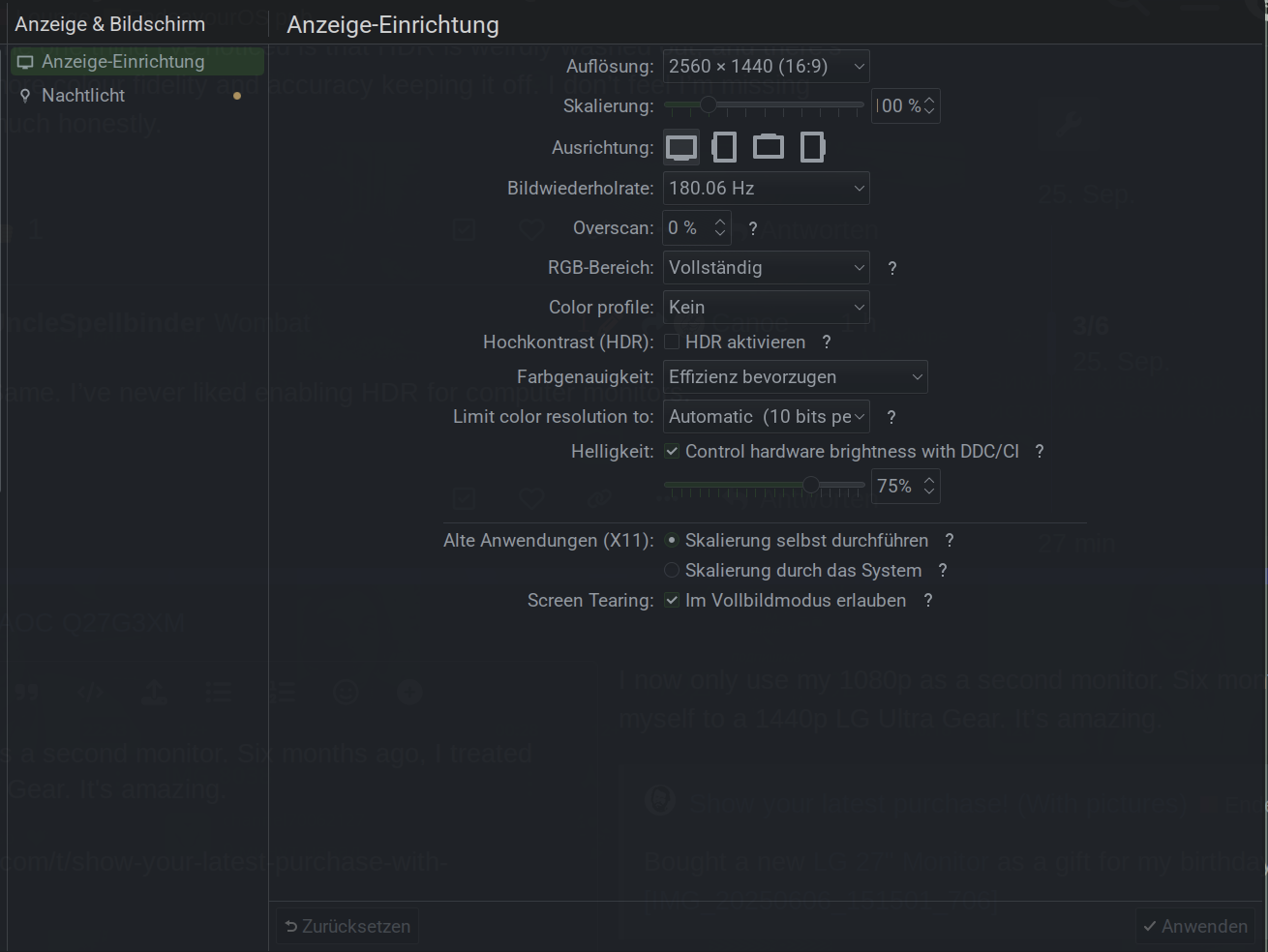This screenshot has height=952, width=1268.
Task: Enable the HDR aktivieren checkbox
Action: click(x=672, y=342)
